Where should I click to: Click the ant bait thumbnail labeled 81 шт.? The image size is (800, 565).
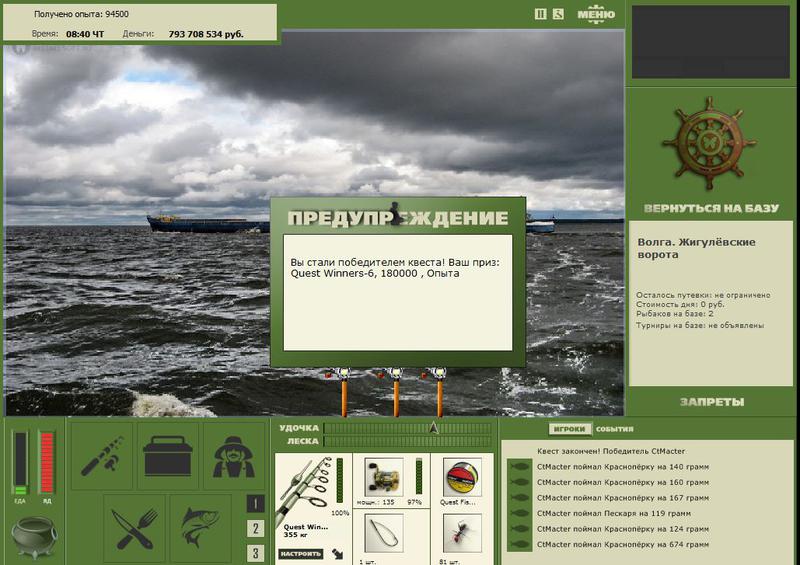tap(462, 534)
